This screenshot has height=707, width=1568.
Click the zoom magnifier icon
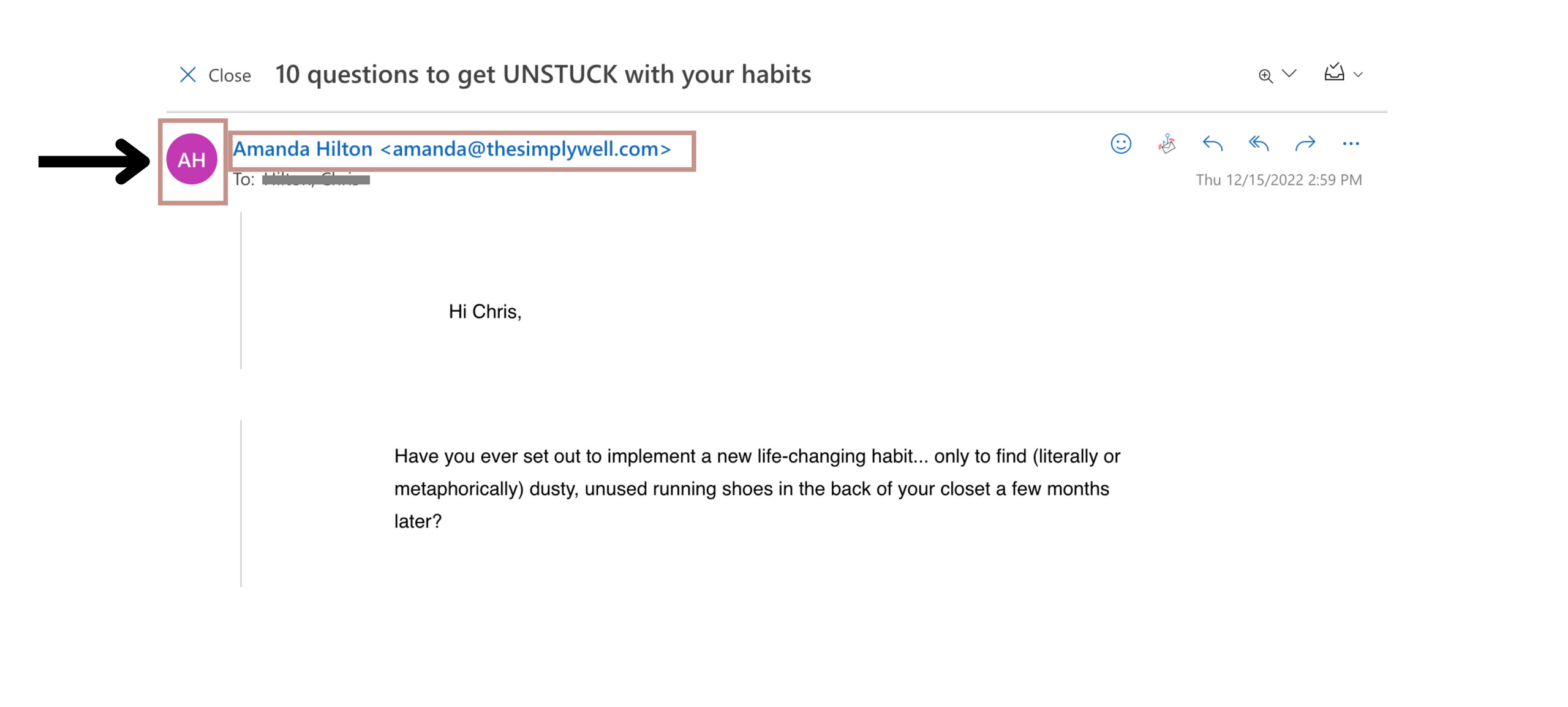point(1265,76)
